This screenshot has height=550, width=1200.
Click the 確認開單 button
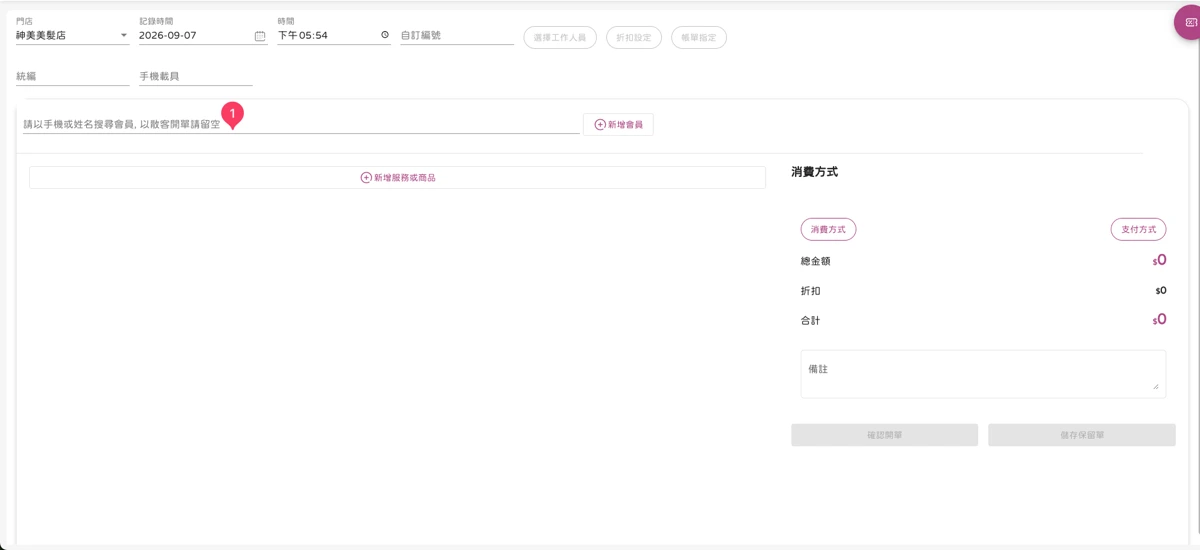pyautogui.click(x=884, y=435)
